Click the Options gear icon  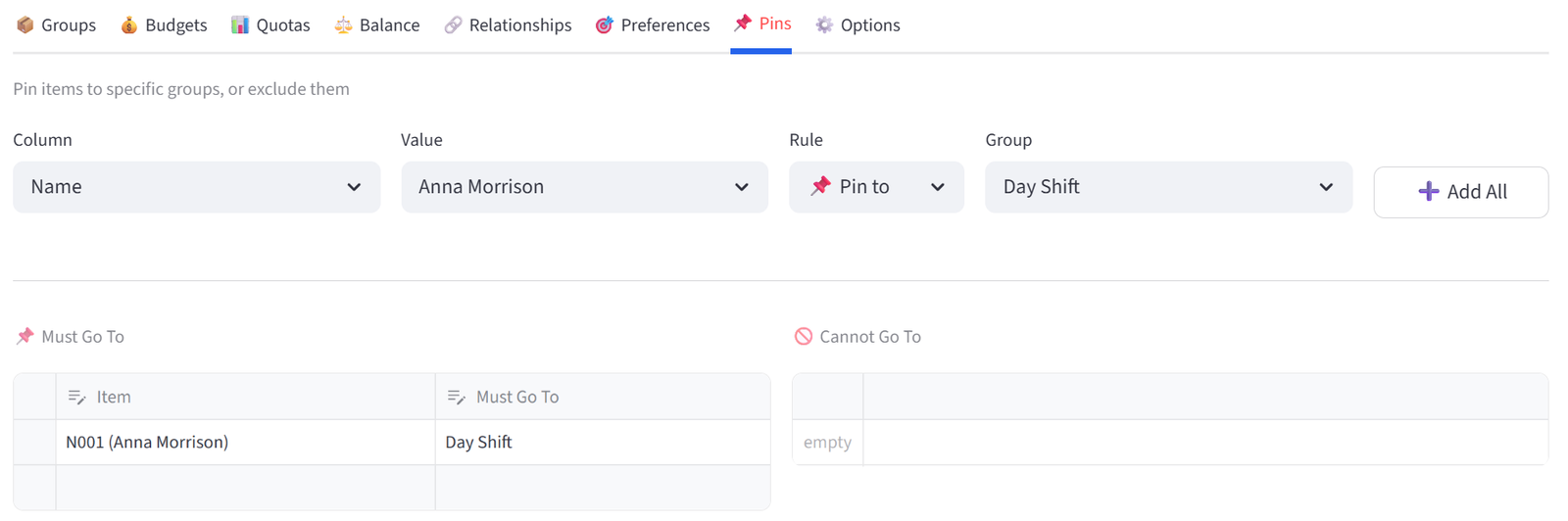(824, 24)
